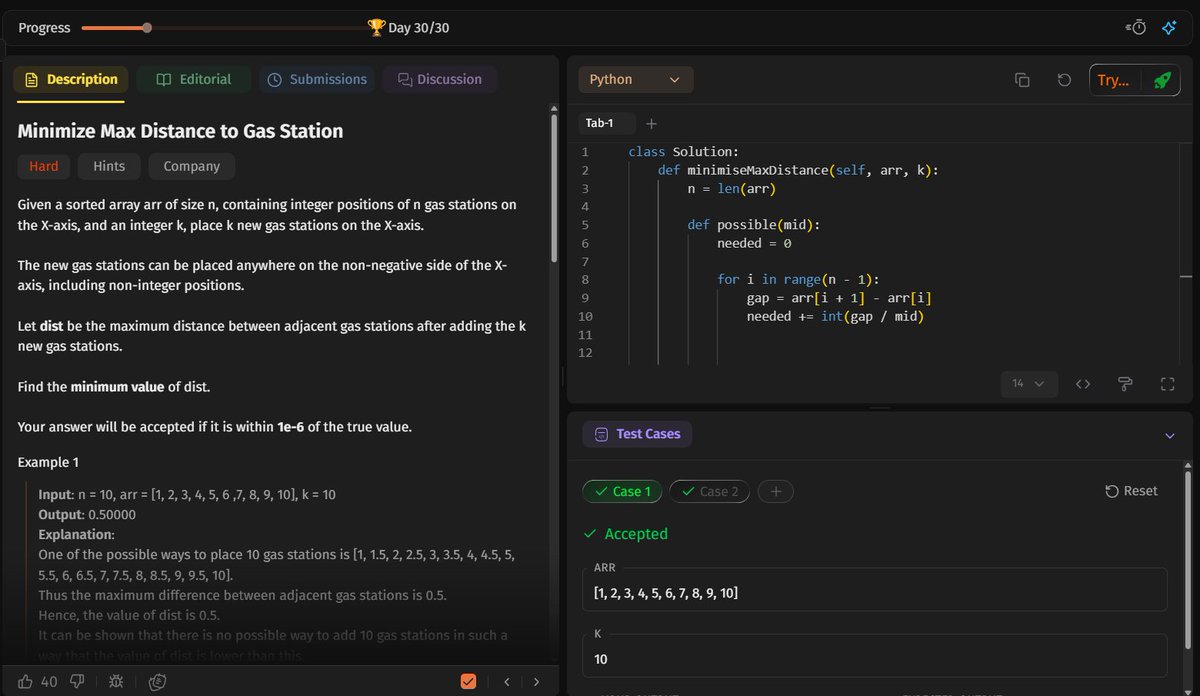
Task: Select test Case 2
Action: pos(709,492)
